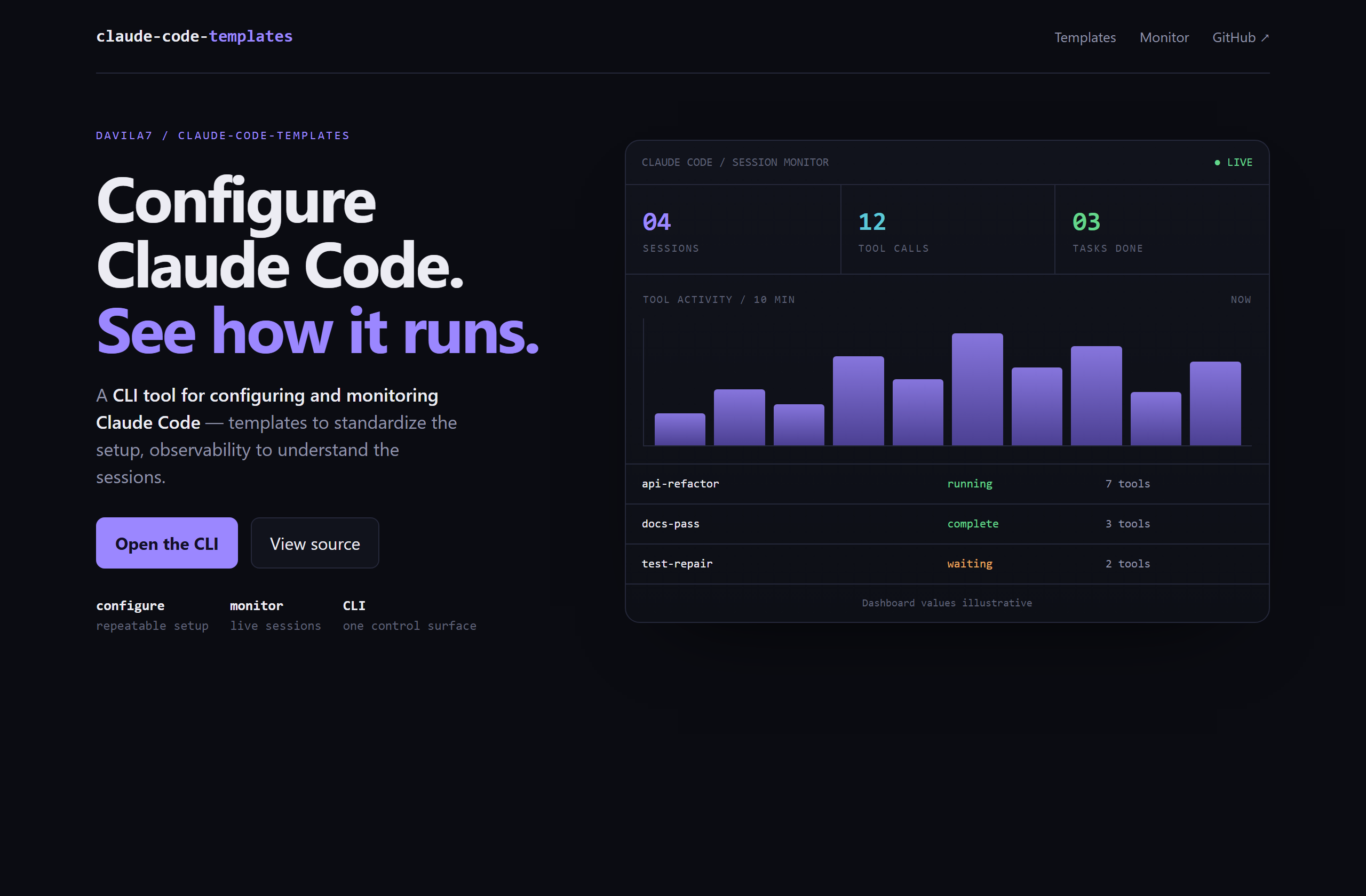The height and width of the screenshot is (896, 1366).
Task: Click the repeatable setup caption
Action: coord(152,626)
